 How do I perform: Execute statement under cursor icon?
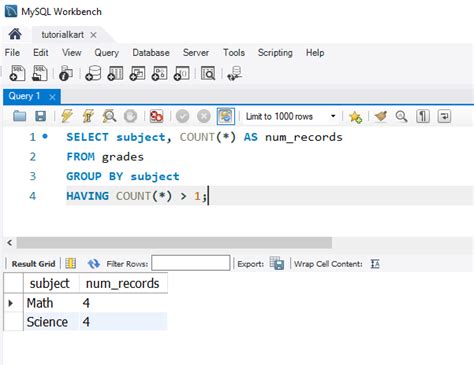(88, 116)
